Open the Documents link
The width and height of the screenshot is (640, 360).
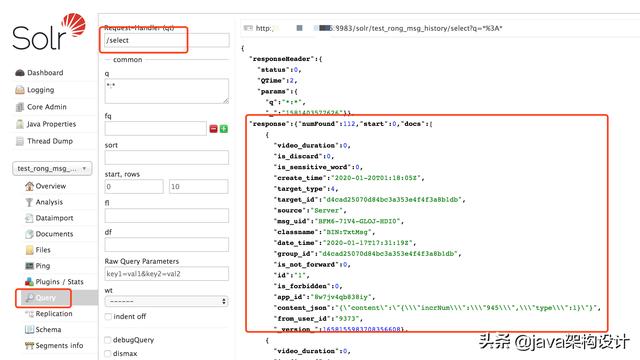[54, 234]
